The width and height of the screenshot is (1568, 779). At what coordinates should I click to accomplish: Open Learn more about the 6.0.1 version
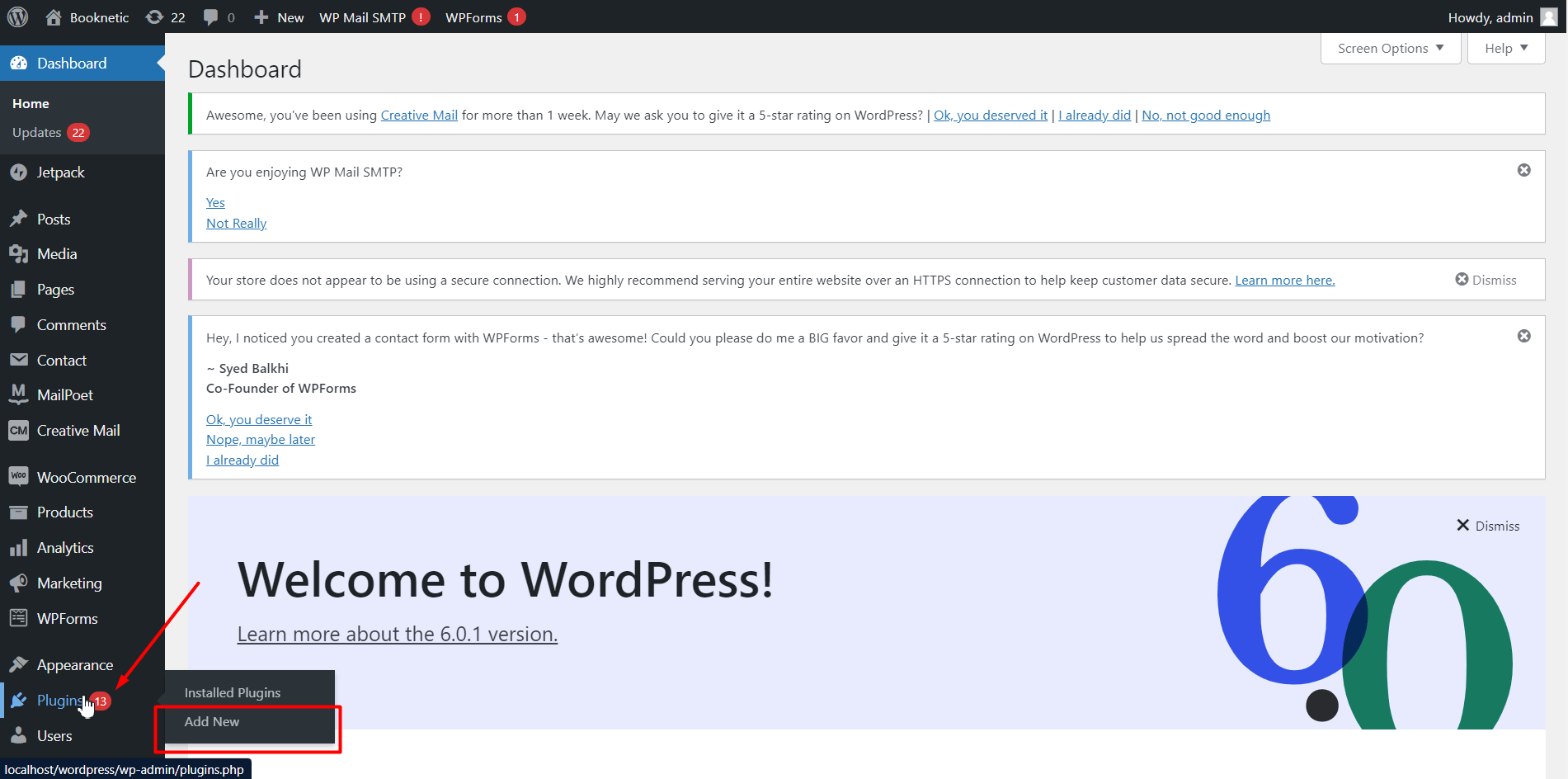(x=397, y=634)
